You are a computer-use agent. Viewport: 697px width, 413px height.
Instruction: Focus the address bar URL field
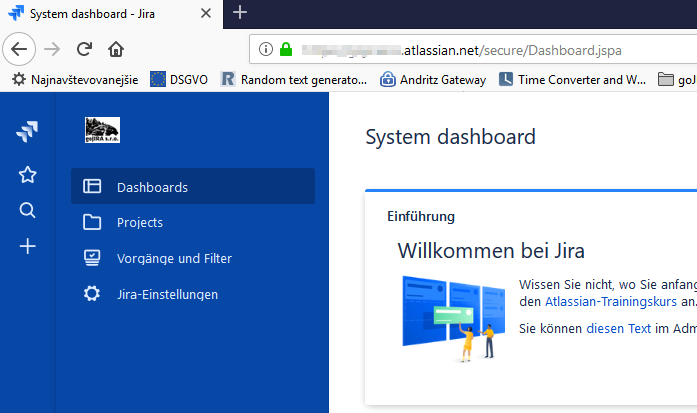click(x=473, y=50)
